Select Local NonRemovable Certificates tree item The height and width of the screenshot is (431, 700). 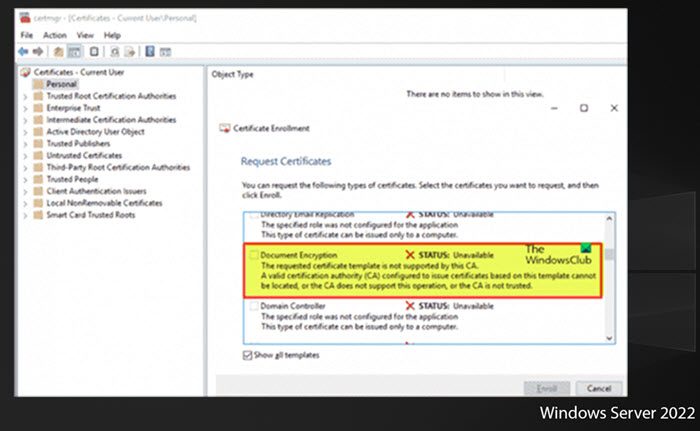104,203
